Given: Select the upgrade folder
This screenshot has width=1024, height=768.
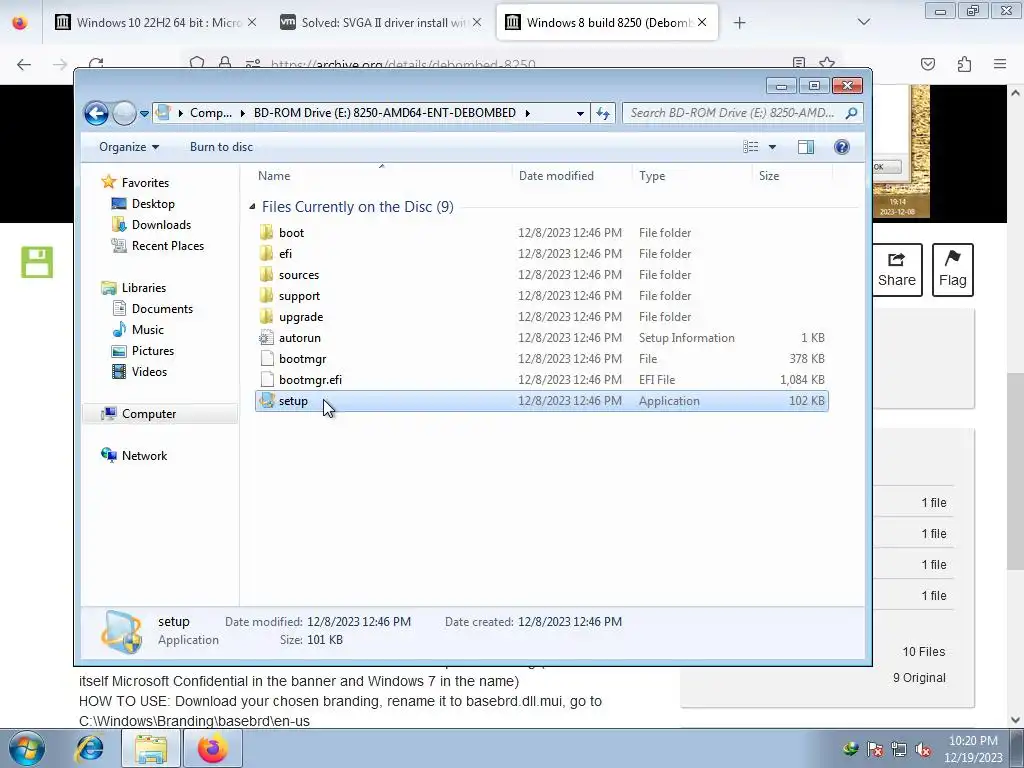Looking at the screenshot, I should [x=542, y=317].
